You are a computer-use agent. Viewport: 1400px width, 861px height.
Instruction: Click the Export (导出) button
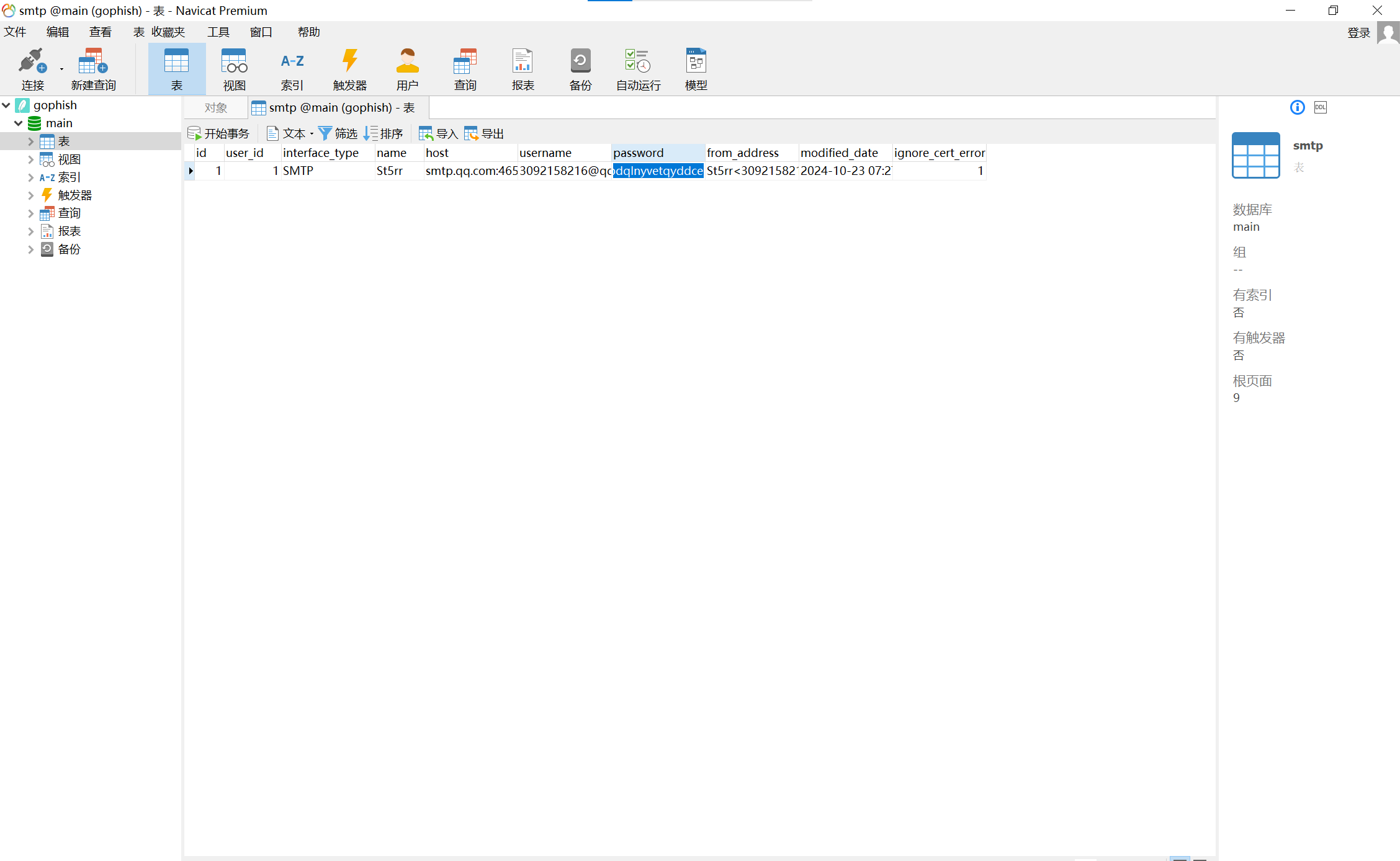(x=484, y=133)
